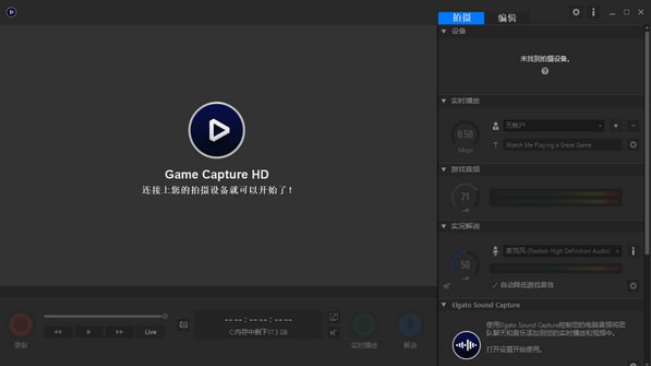Click the help question mark under device message
The height and width of the screenshot is (366, 651).
pos(545,71)
